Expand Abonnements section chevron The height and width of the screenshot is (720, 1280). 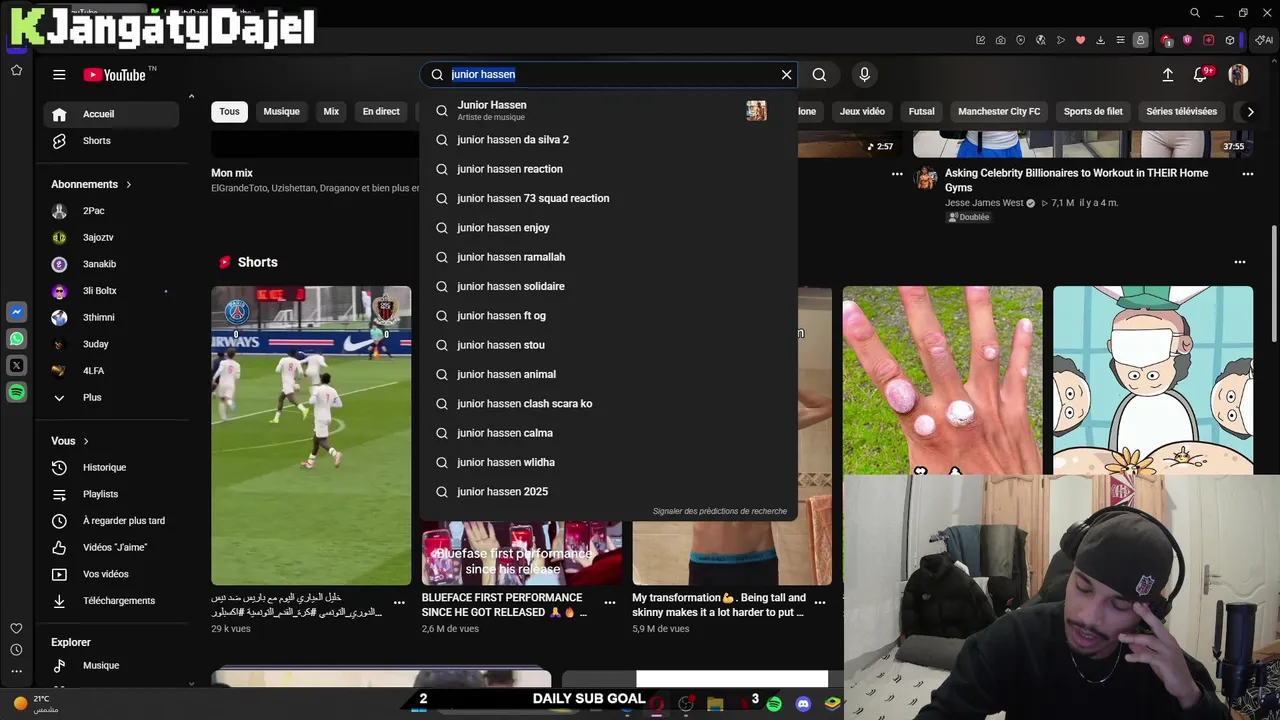click(129, 184)
